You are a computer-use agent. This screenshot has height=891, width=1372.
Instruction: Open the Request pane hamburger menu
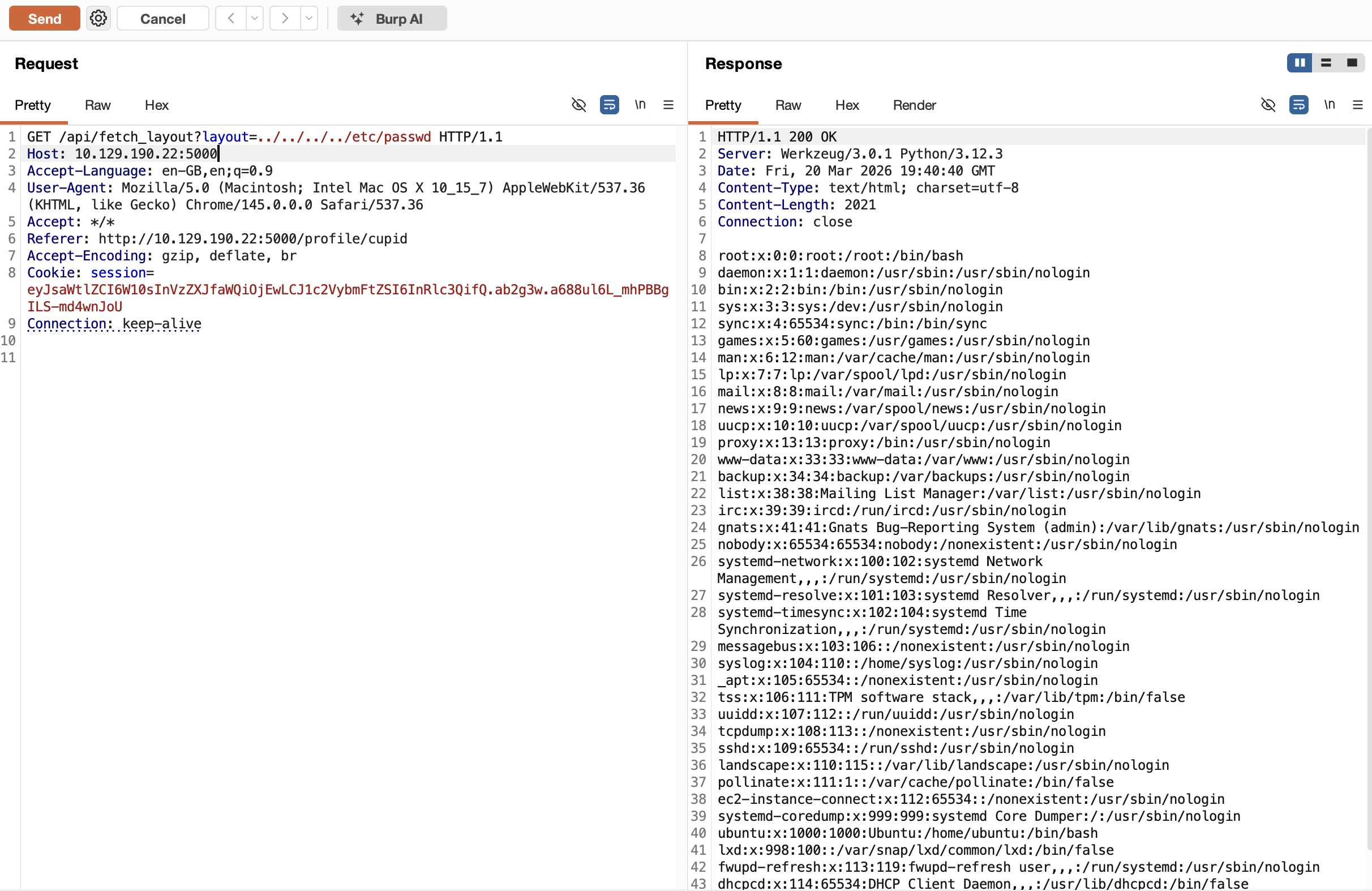pos(668,105)
